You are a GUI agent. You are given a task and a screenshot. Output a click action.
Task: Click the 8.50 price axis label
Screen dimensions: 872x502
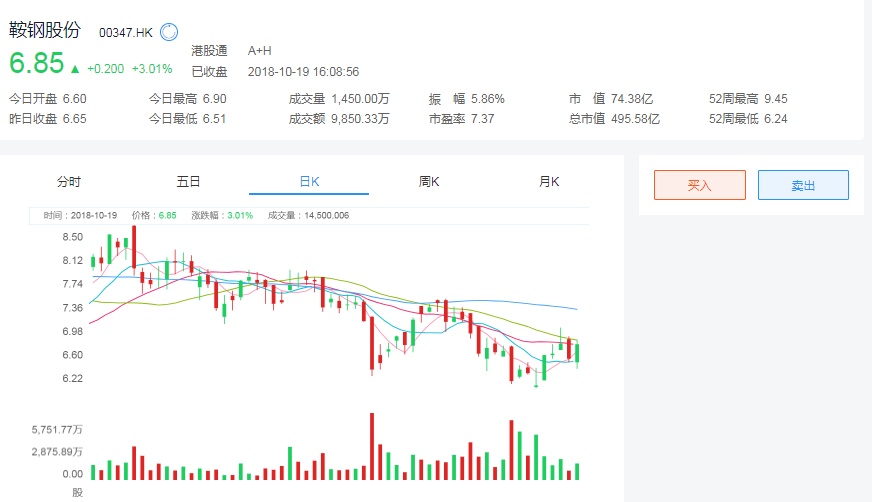click(72, 237)
